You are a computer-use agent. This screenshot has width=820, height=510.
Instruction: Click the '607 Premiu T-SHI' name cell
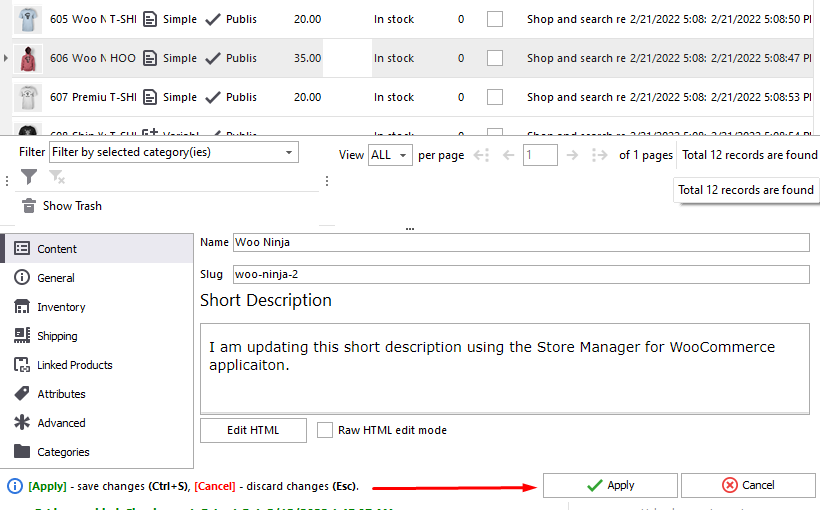(93, 97)
